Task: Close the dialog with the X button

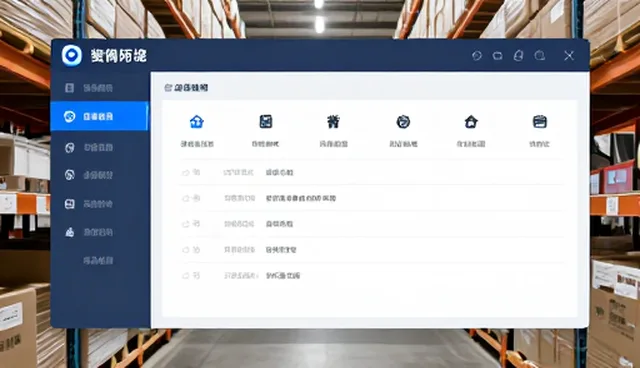Action: pyautogui.click(x=569, y=55)
